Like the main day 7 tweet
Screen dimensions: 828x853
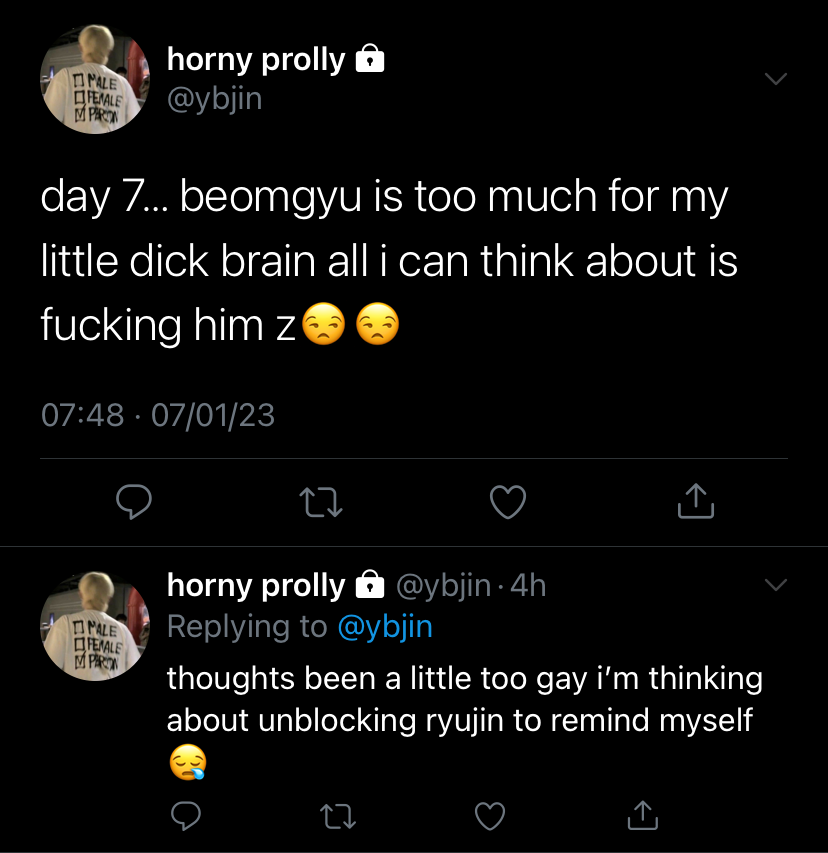508,501
